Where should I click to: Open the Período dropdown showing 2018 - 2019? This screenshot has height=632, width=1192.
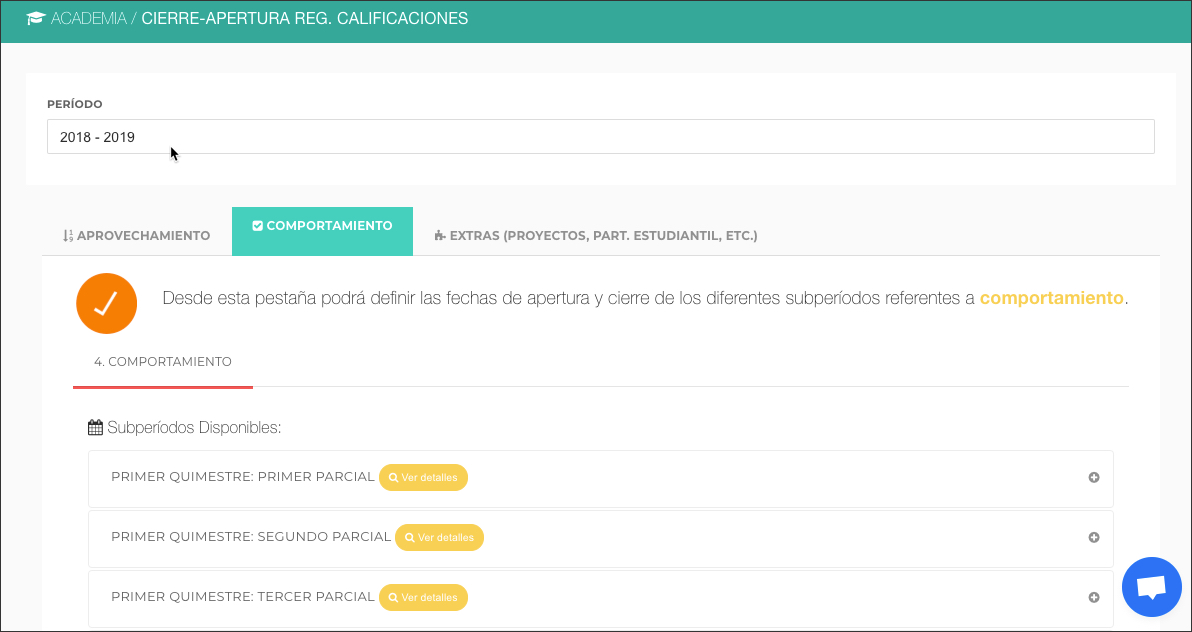tap(600, 137)
